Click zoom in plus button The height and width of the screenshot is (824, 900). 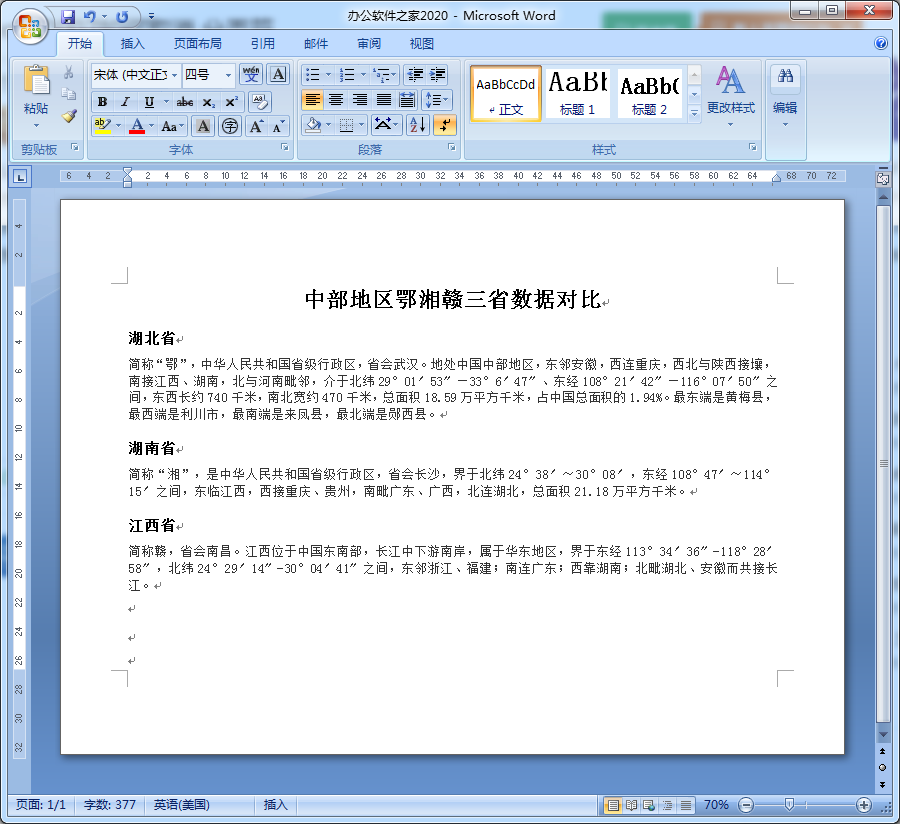pos(864,805)
